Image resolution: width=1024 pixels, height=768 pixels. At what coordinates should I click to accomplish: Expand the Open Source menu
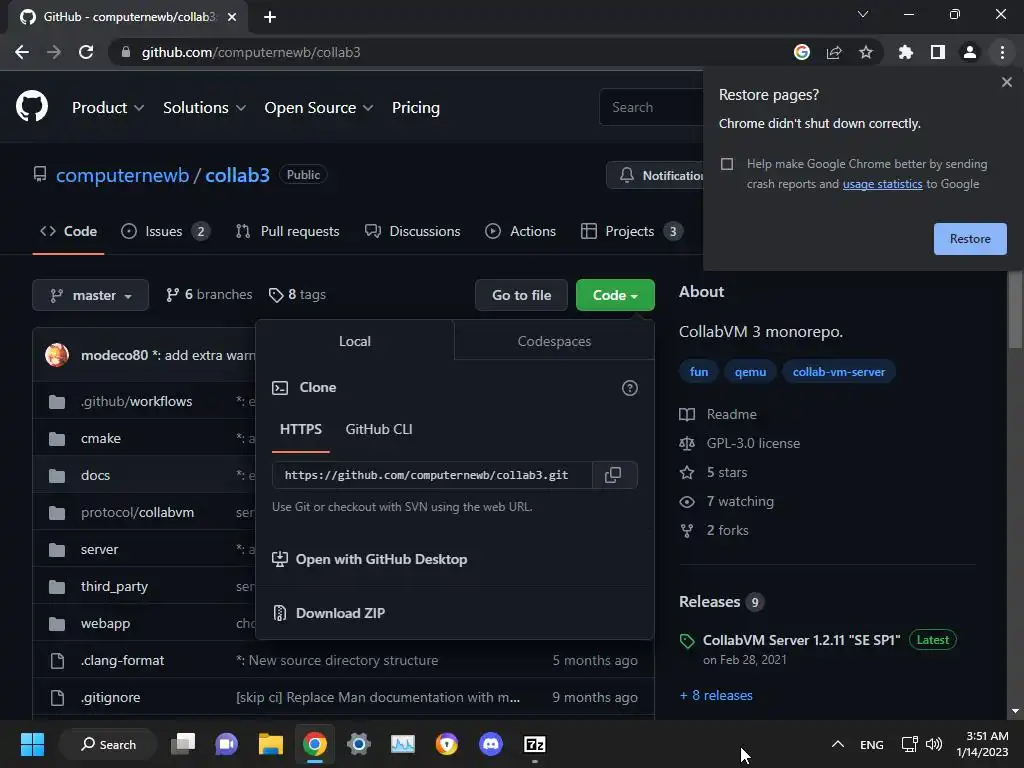(x=319, y=108)
